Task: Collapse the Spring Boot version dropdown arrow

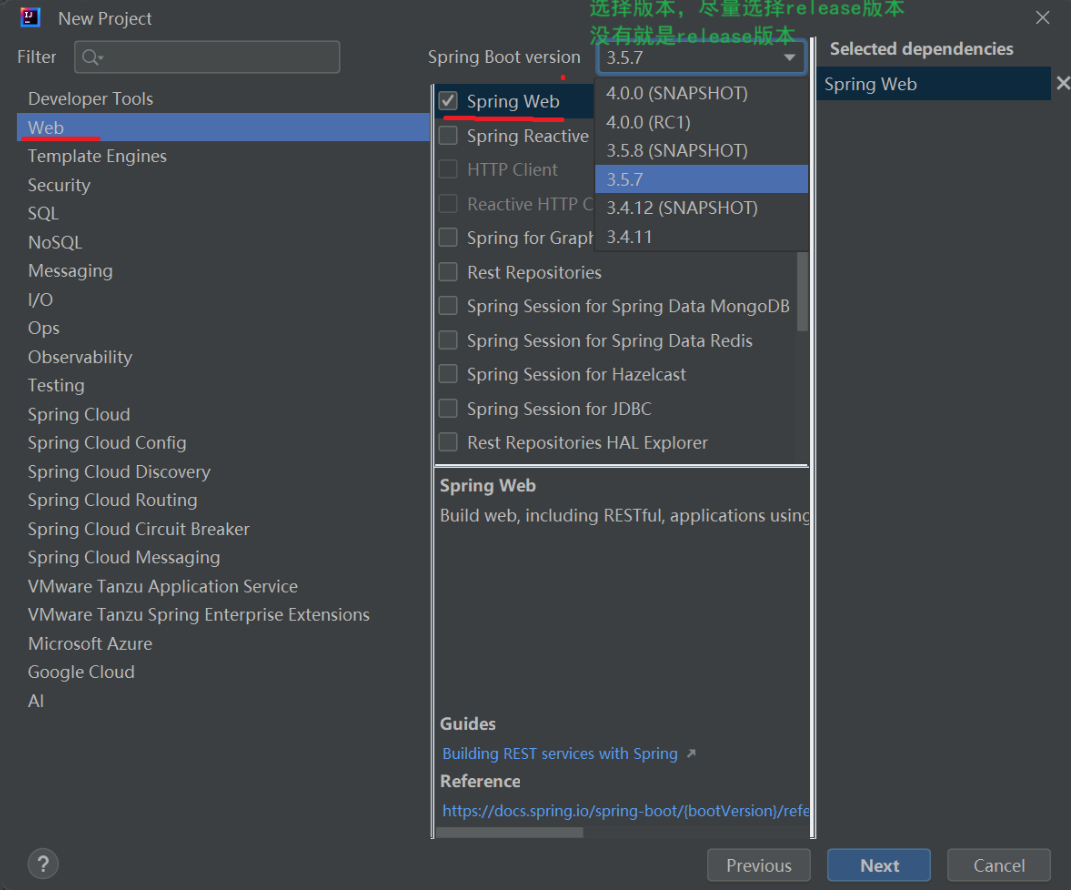Action: pyautogui.click(x=790, y=57)
